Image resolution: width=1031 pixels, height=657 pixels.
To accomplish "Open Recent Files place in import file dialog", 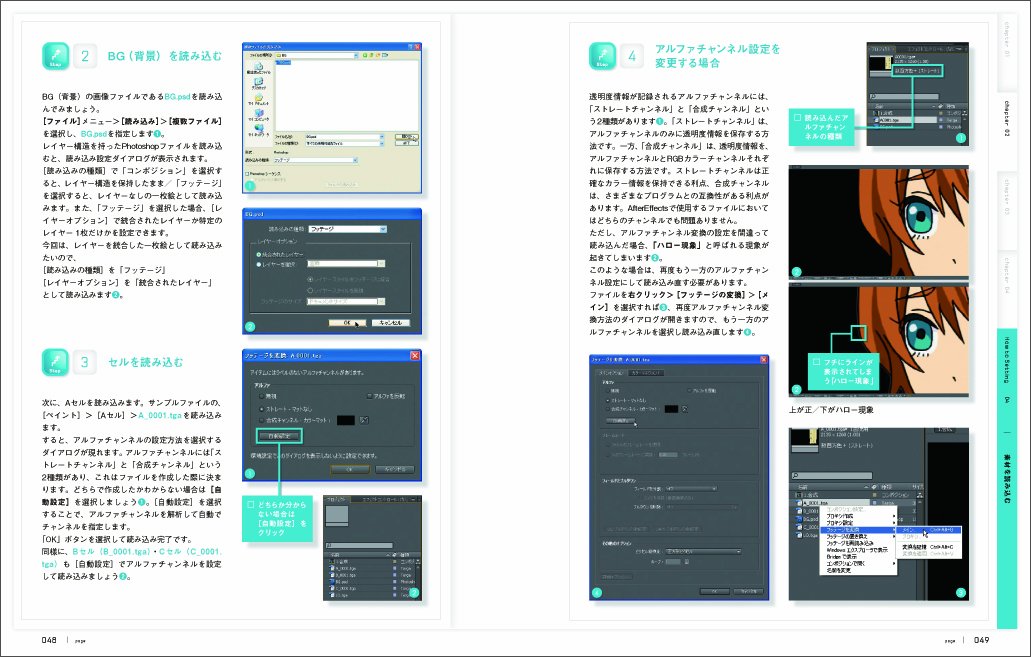I will 258,68.
